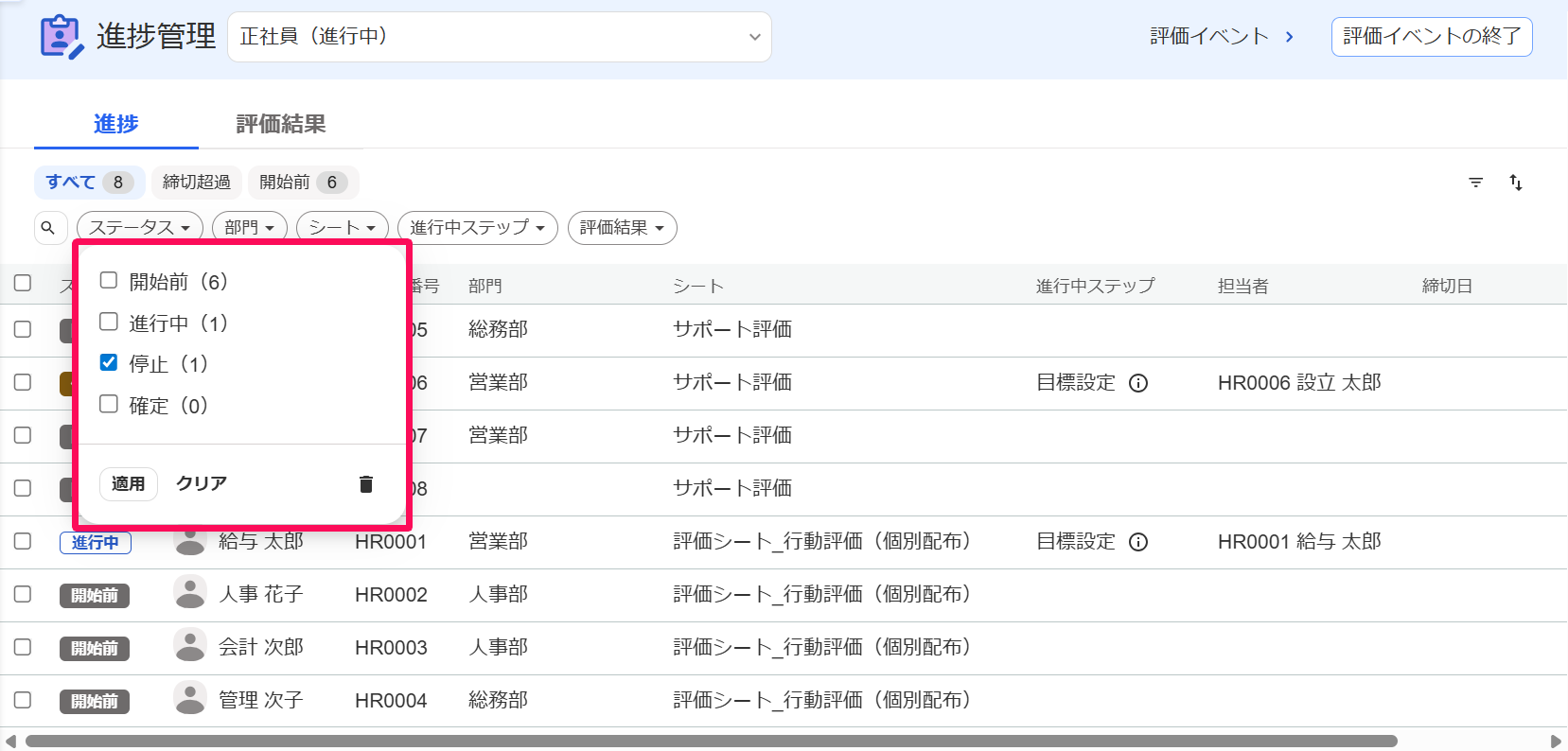Open the 正社員（進行中） event dropdown
Image resolution: width=1568 pixels, height=751 pixels.
tap(500, 37)
